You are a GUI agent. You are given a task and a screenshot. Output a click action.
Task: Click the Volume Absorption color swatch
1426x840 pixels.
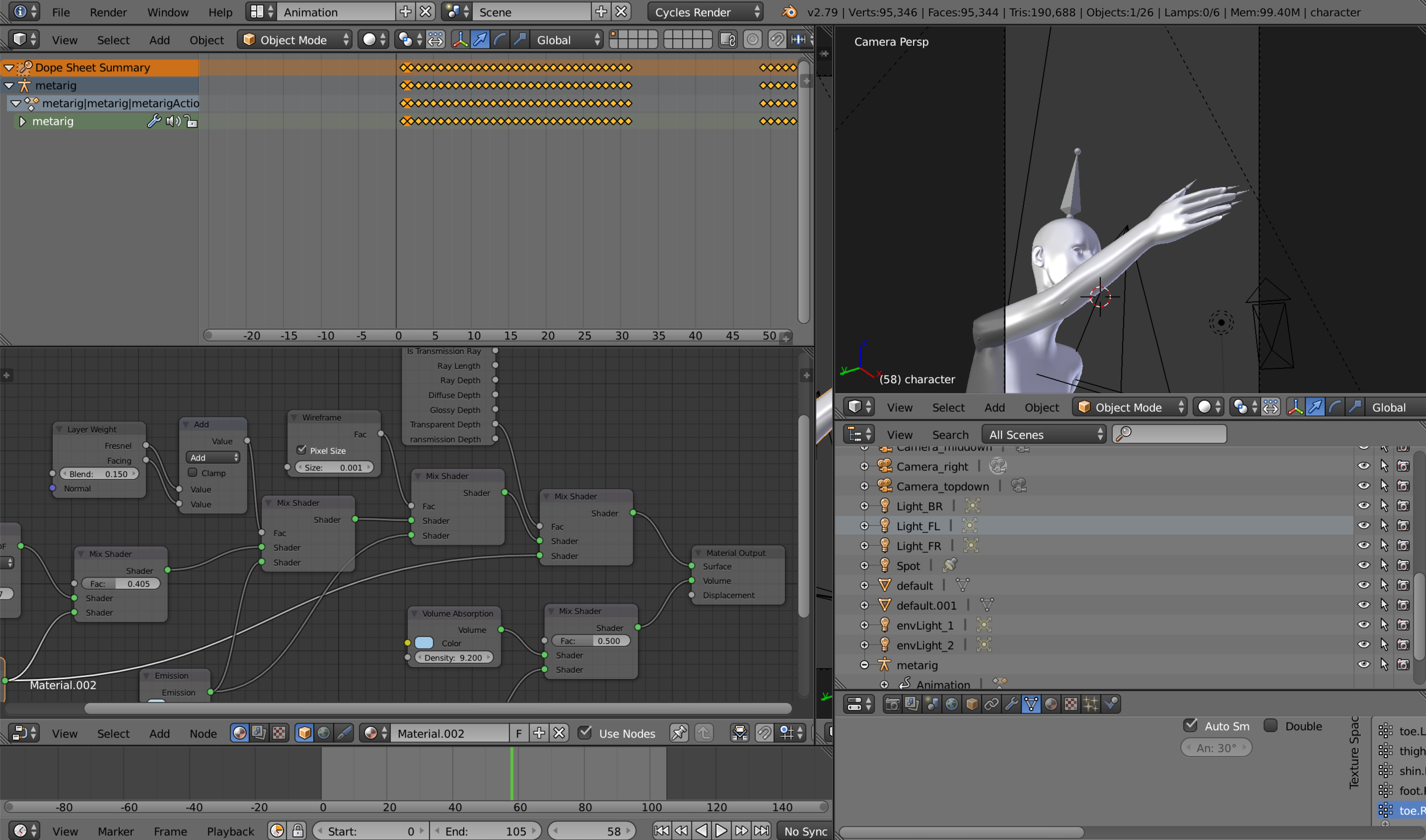pyautogui.click(x=424, y=643)
